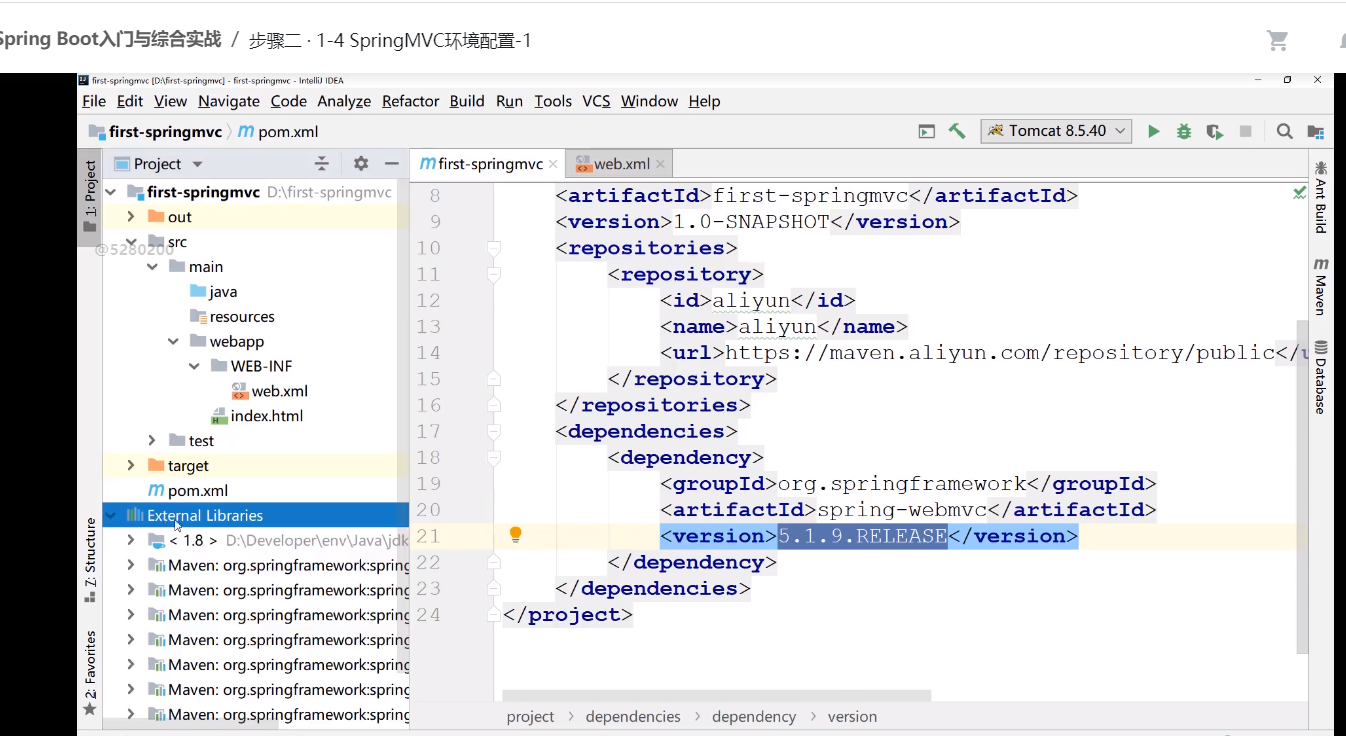Click the selected 5.1.9.RELEASE version text
The height and width of the screenshot is (736, 1346).
coord(863,536)
